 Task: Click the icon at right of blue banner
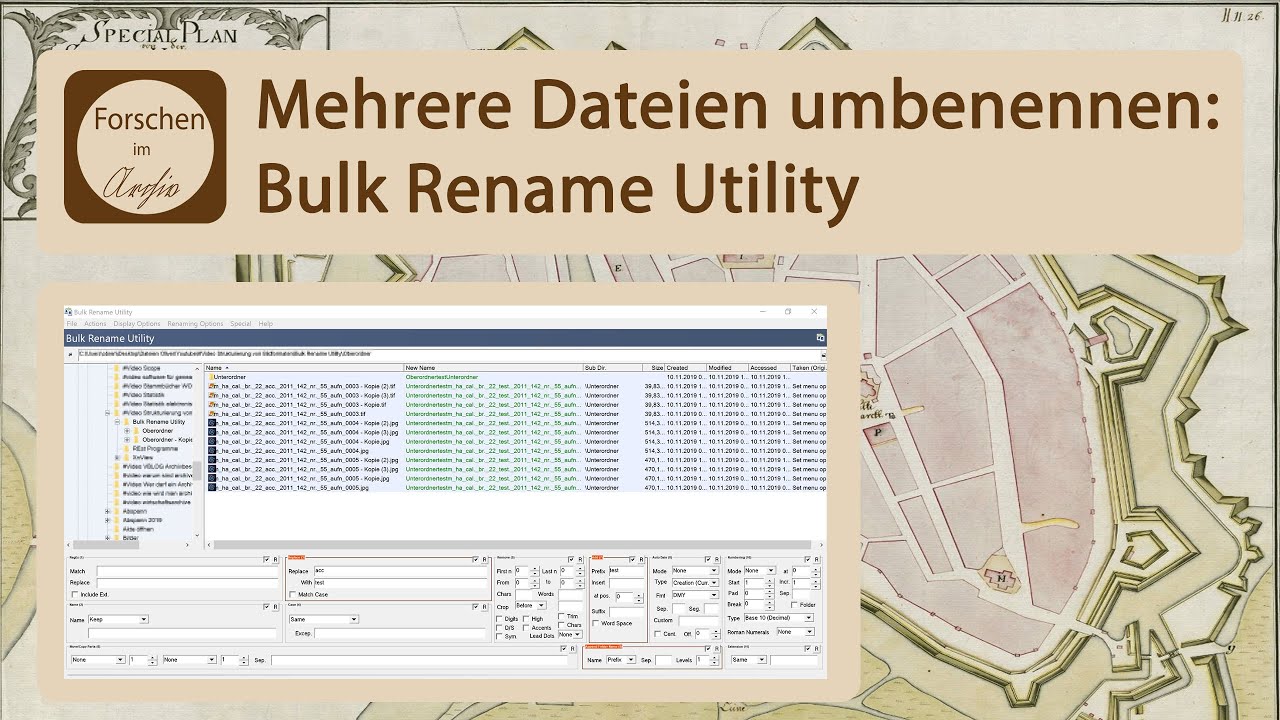coord(820,338)
